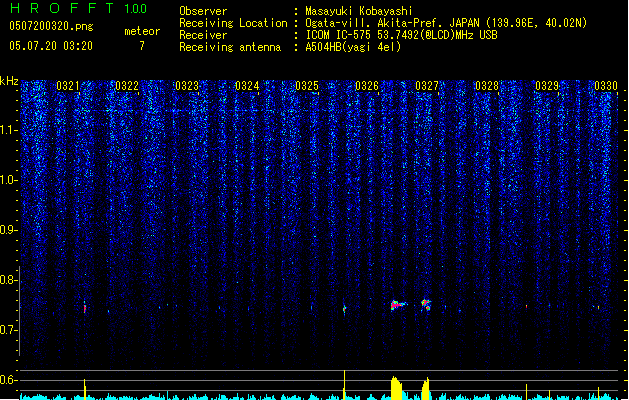The width and height of the screenshot is (629, 400).
Task: Click the 0.7 kHz axis tick label
Action: (x=8, y=330)
